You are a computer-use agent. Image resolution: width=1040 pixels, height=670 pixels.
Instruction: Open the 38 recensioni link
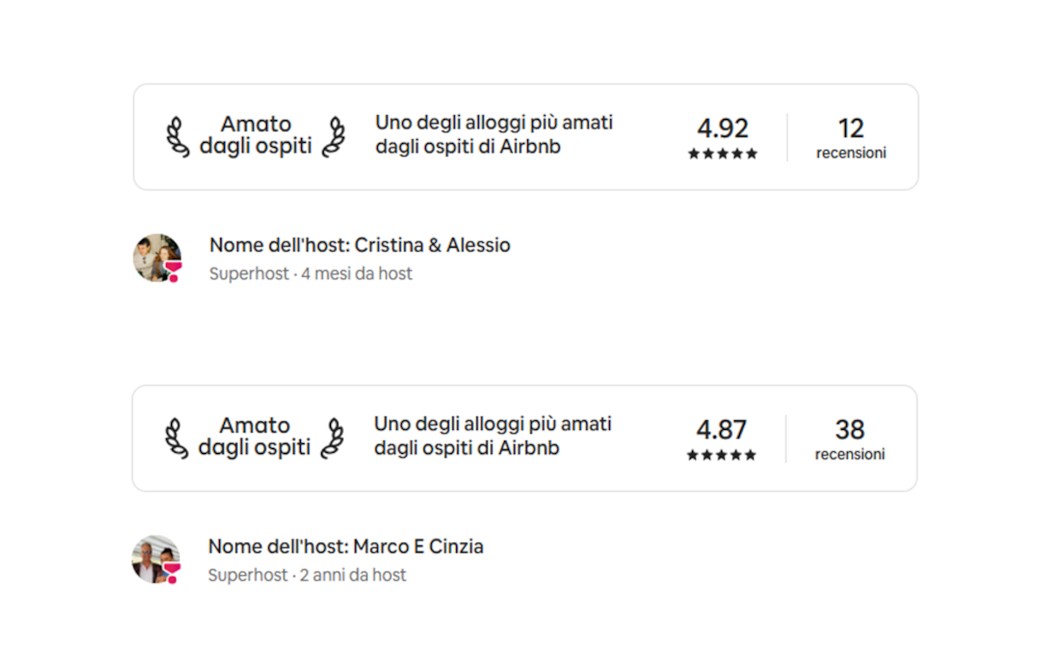click(850, 438)
